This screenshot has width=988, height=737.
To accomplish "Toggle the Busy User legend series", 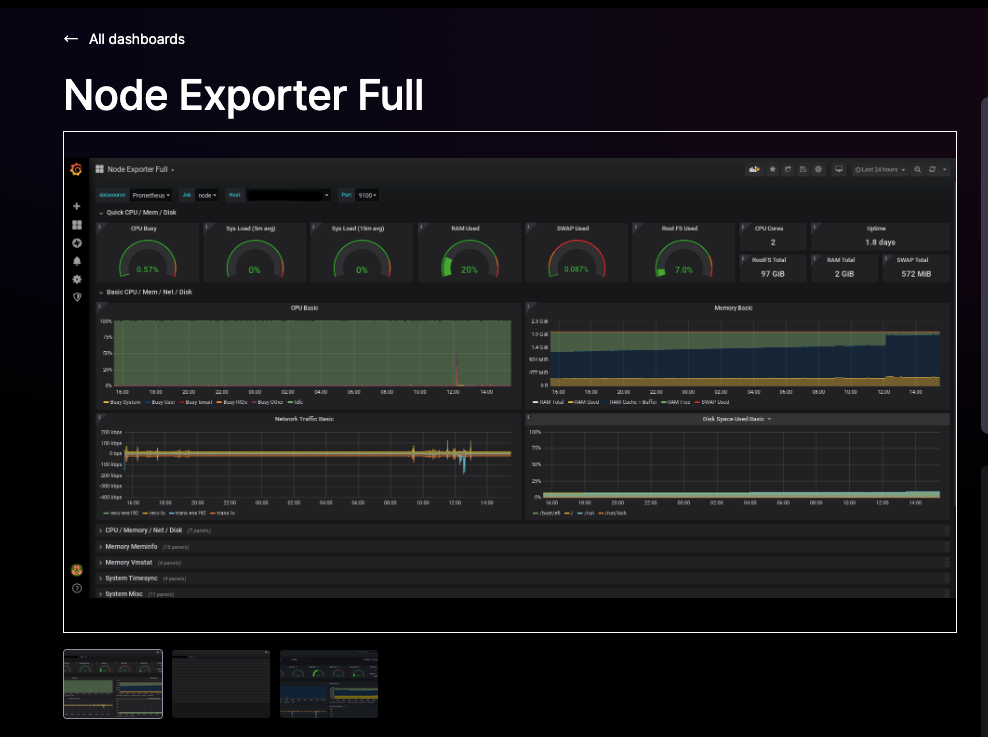I will point(160,402).
